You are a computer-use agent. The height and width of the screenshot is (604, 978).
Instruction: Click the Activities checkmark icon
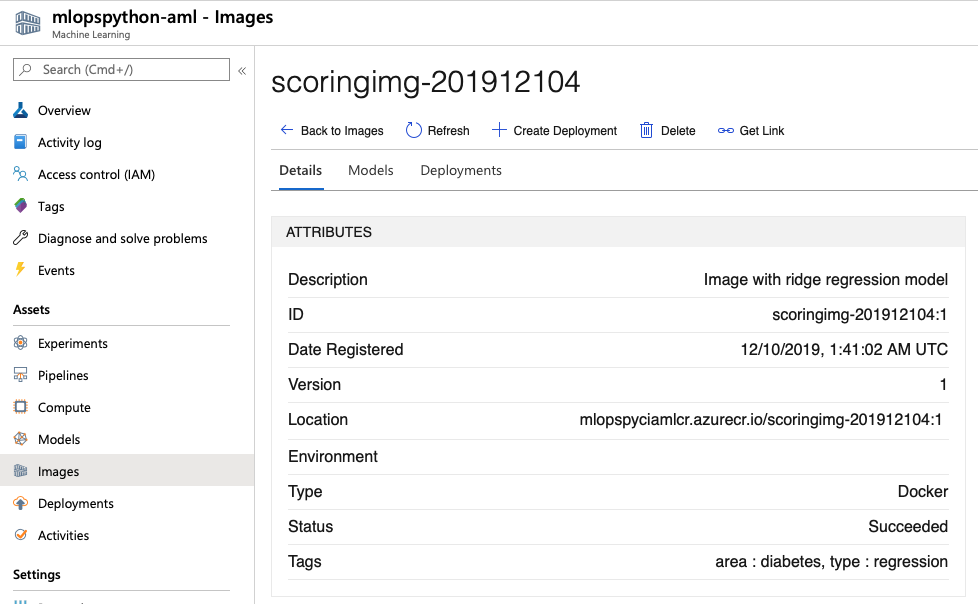[21, 535]
